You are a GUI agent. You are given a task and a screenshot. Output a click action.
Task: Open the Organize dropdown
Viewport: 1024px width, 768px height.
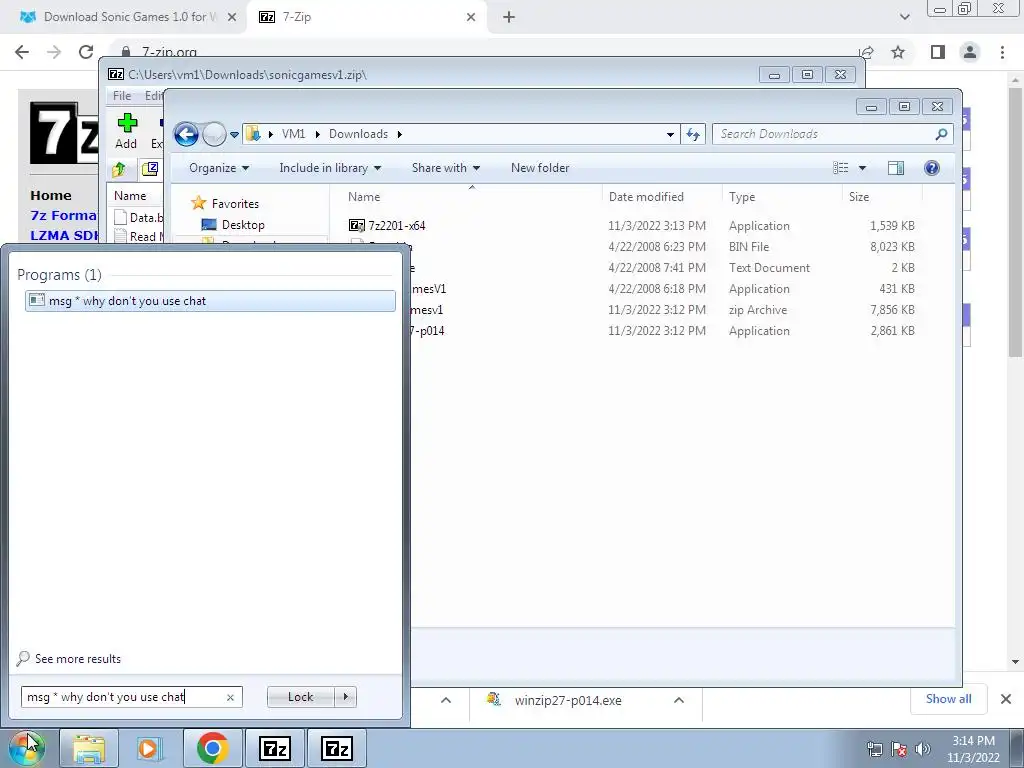pyautogui.click(x=219, y=168)
